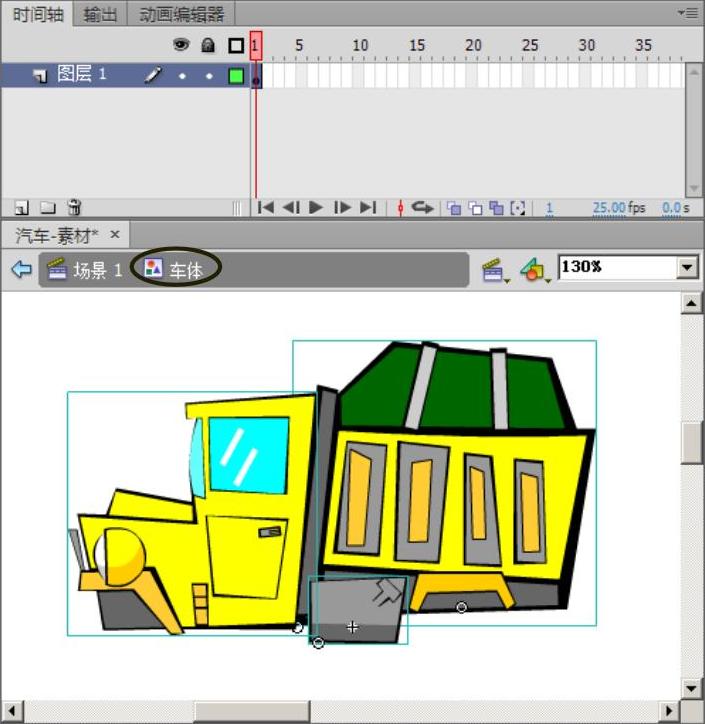The width and height of the screenshot is (705, 724).
Task: Select keyframe 1 on 图层 1
Action: tap(256, 76)
